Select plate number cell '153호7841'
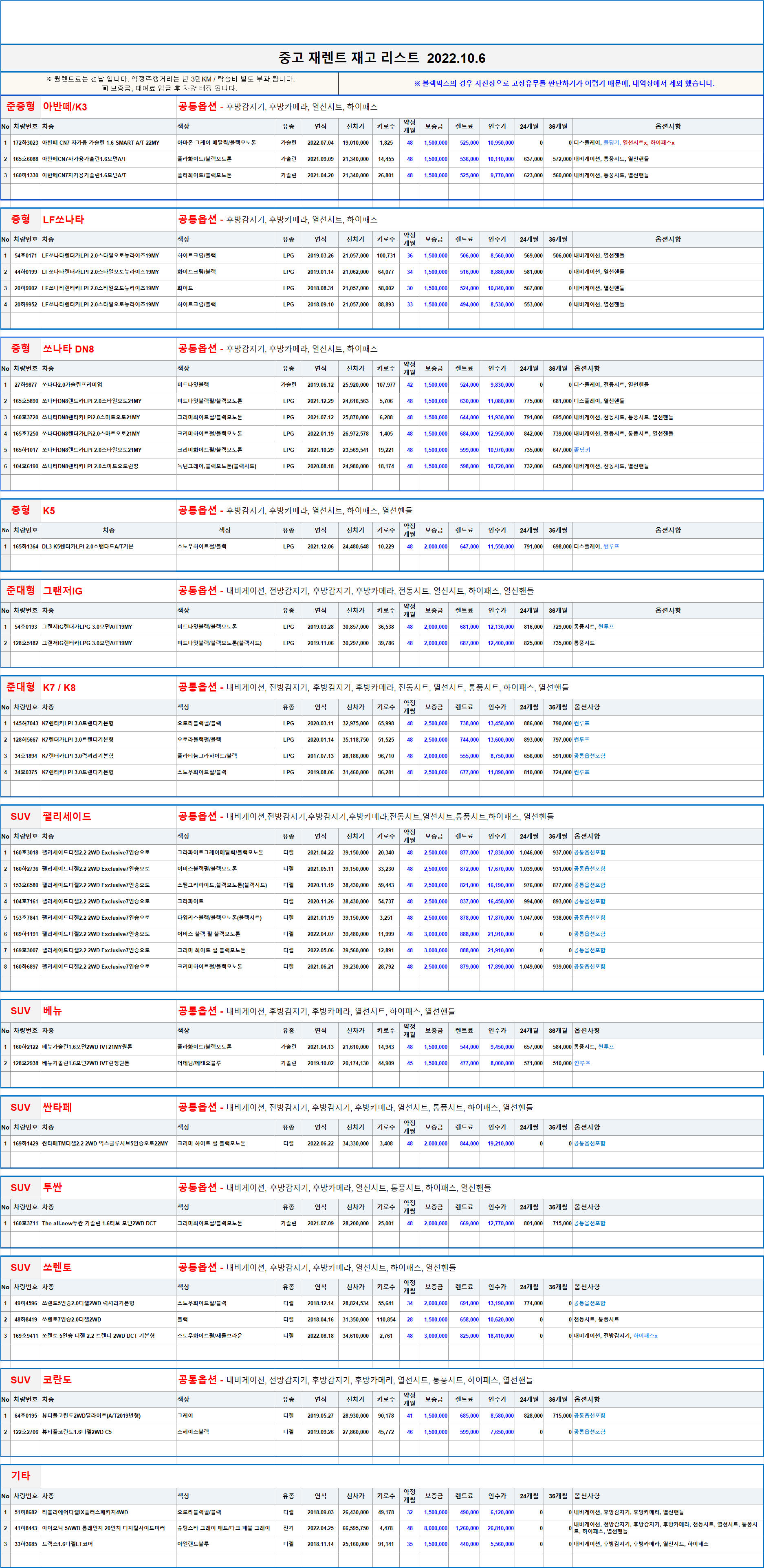Image resolution: width=764 pixels, height=1568 pixels. pos(26,917)
